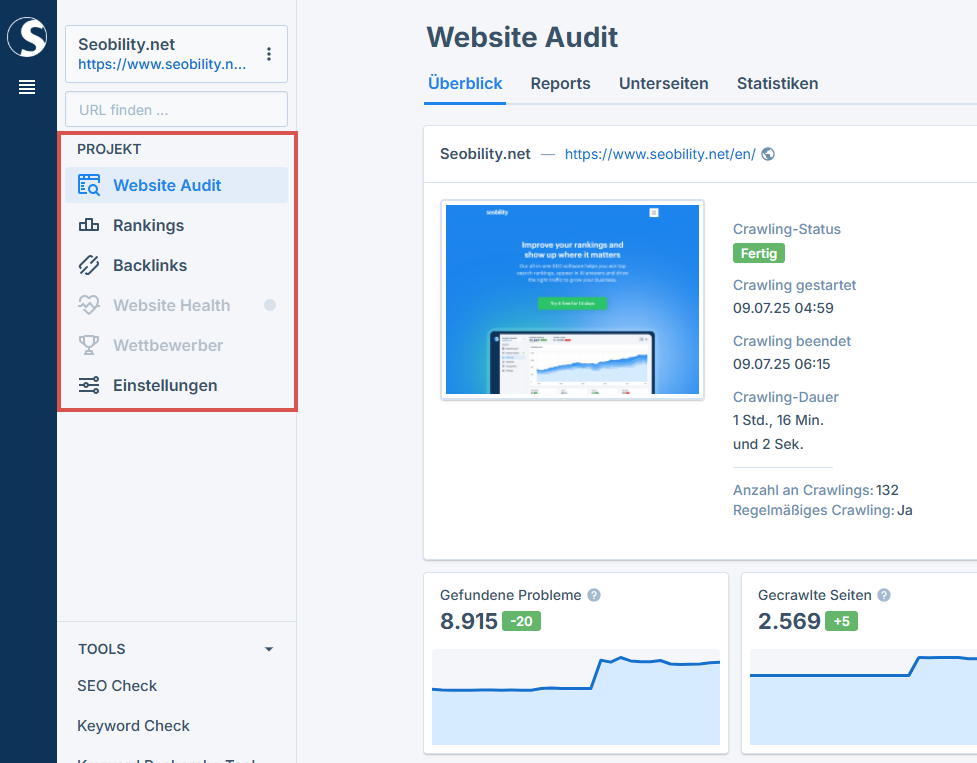Click the +5 change badge
This screenshot has height=763, width=977.
841,621
